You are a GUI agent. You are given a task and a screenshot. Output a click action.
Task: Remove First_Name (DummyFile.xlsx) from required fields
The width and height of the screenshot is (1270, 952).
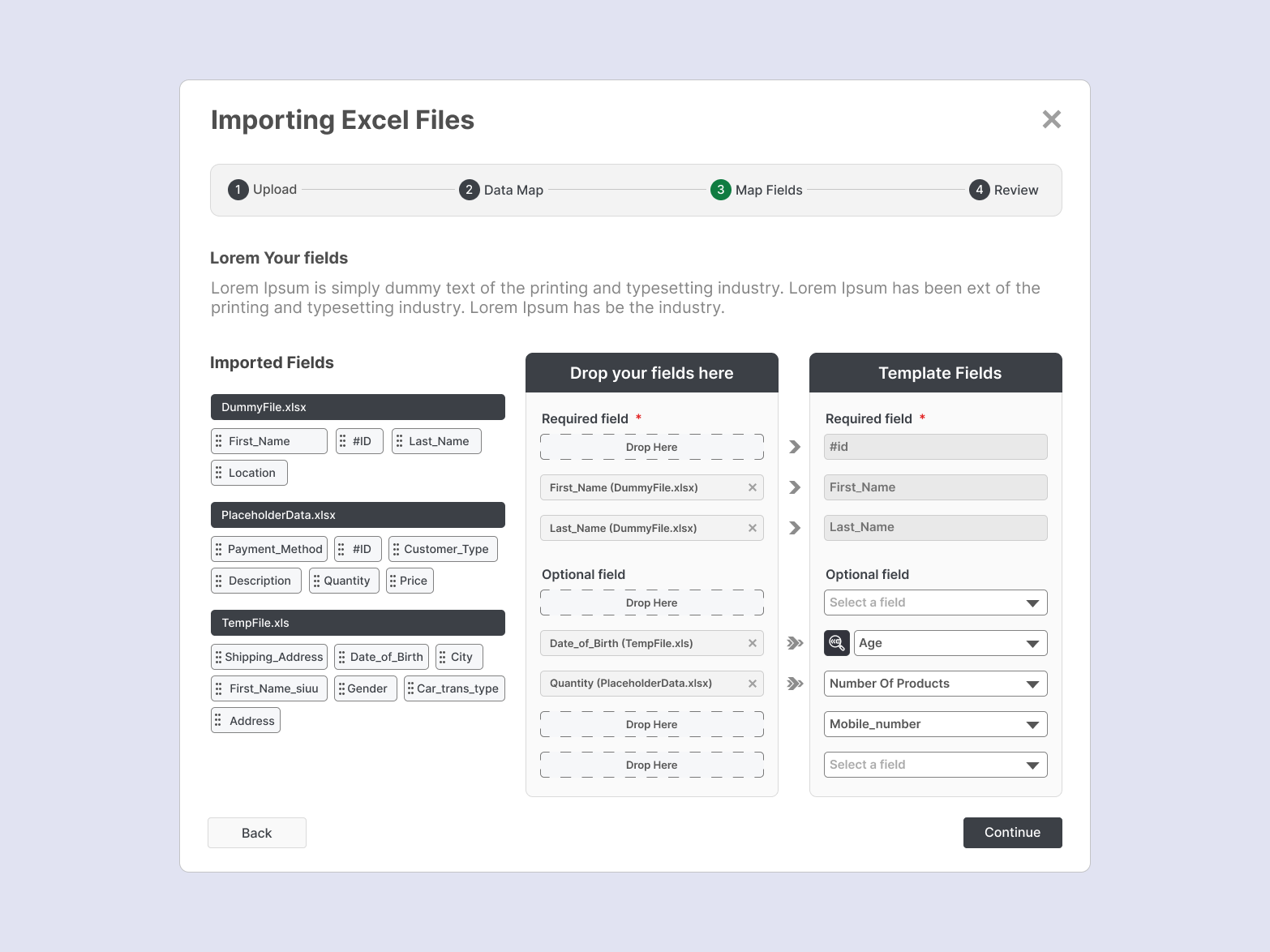(x=752, y=487)
